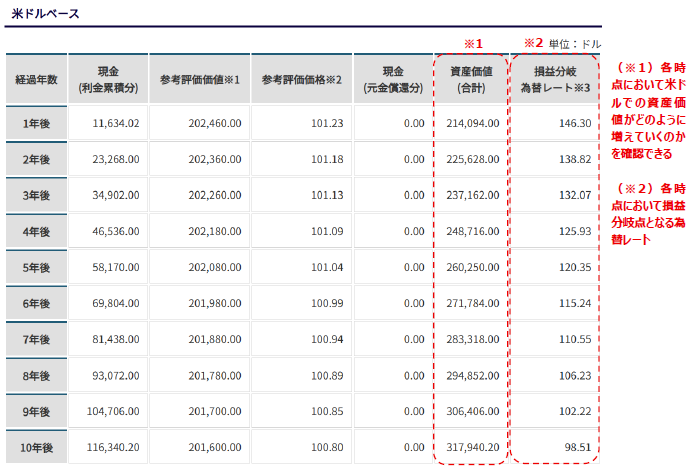This screenshot has height=473, width=695.
Task: Click the break-even rate 115.24
Action: (x=575, y=303)
